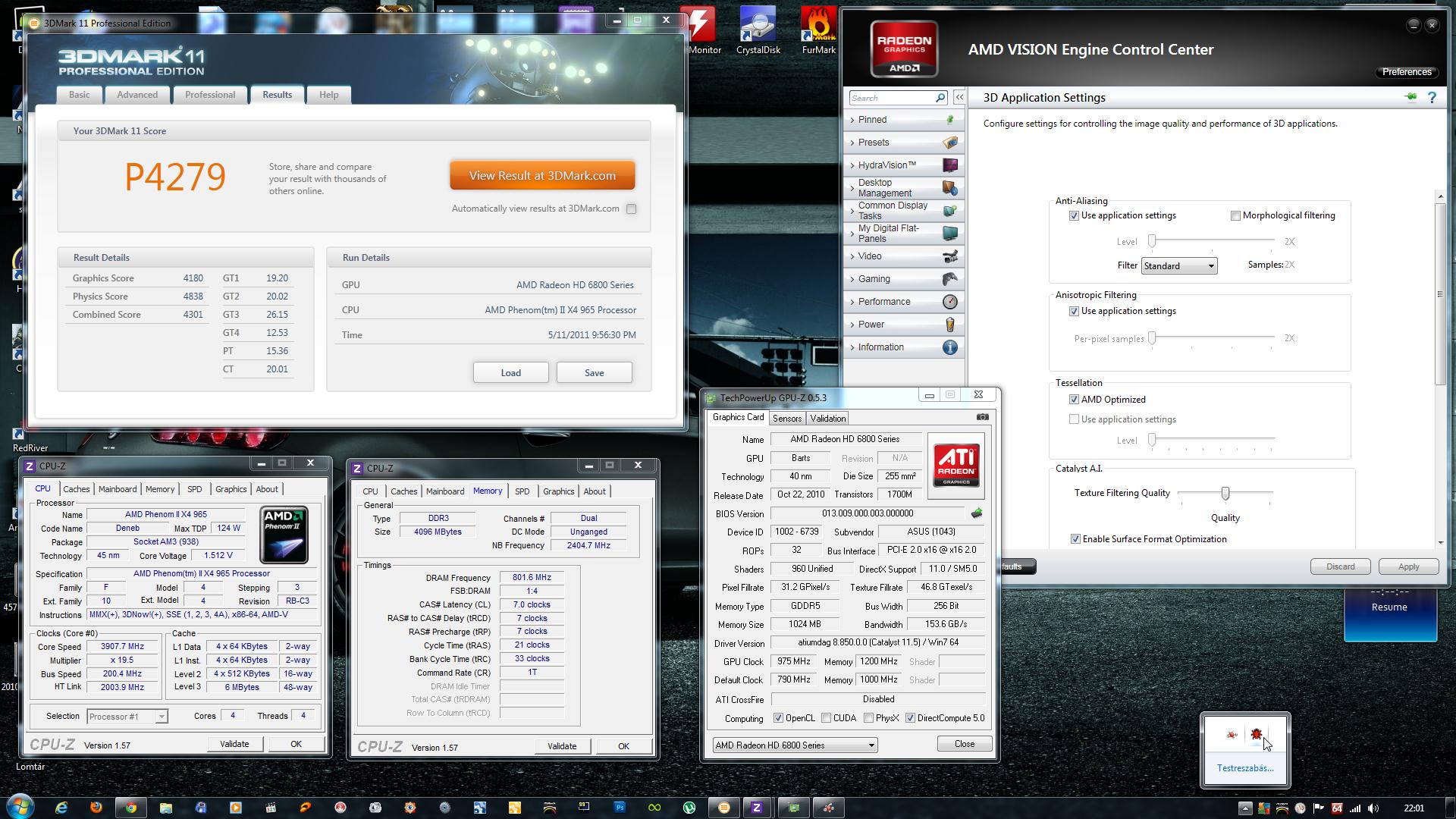Click the Firefox icon in the taskbar
Image resolution: width=1456 pixels, height=819 pixels.
click(x=96, y=808)
